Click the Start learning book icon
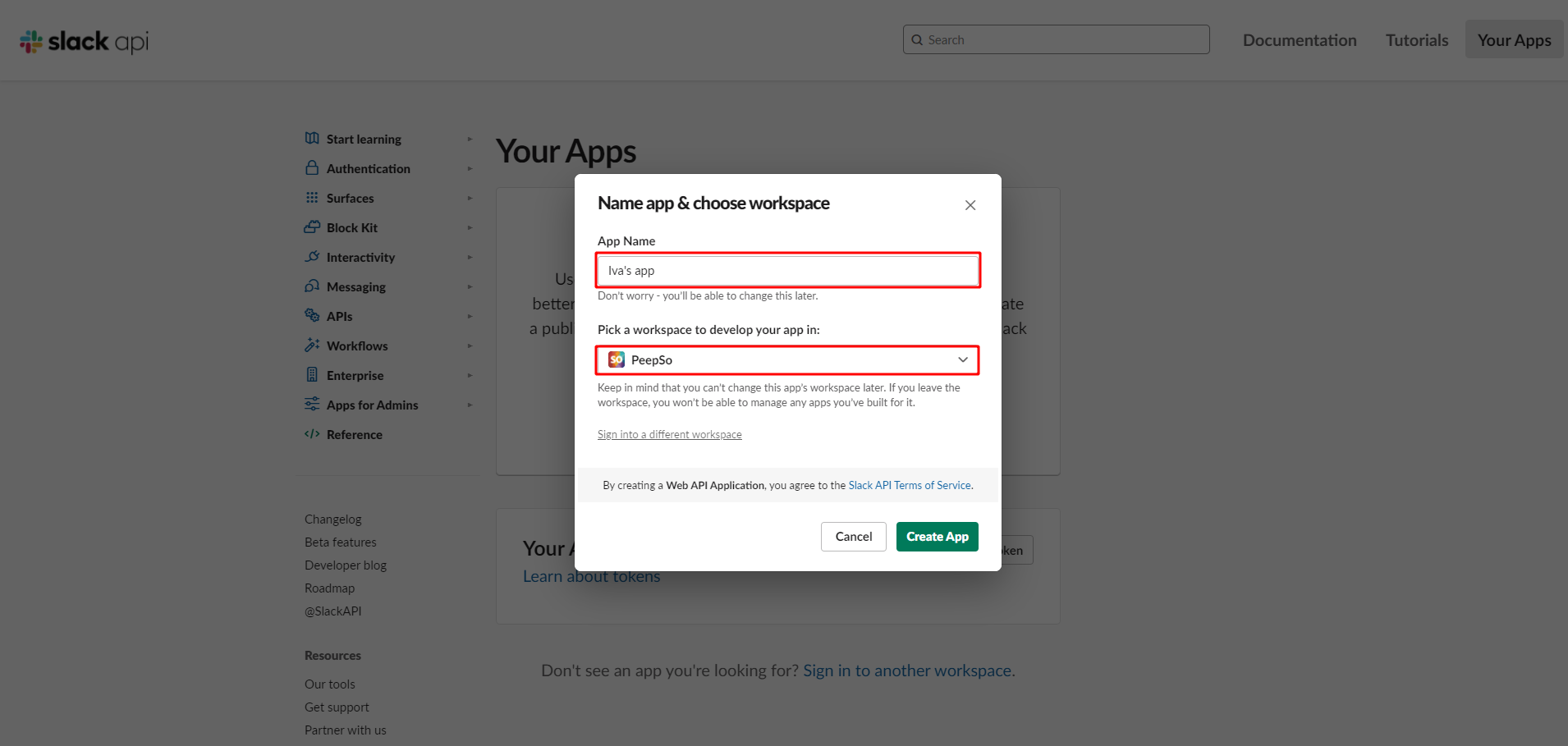 tap(312, 139)
